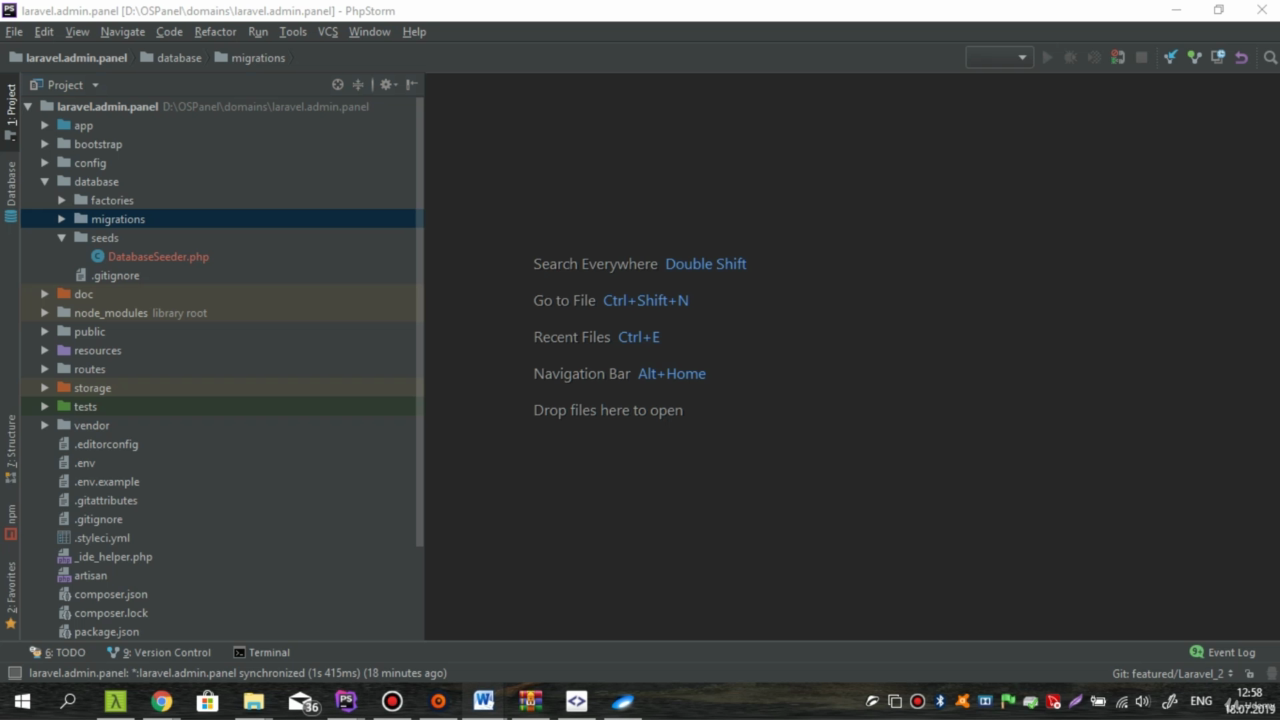This screenshot has height=720, width=1280.
Task: Click the lock icon in status bar
Action: (1250, 674)
